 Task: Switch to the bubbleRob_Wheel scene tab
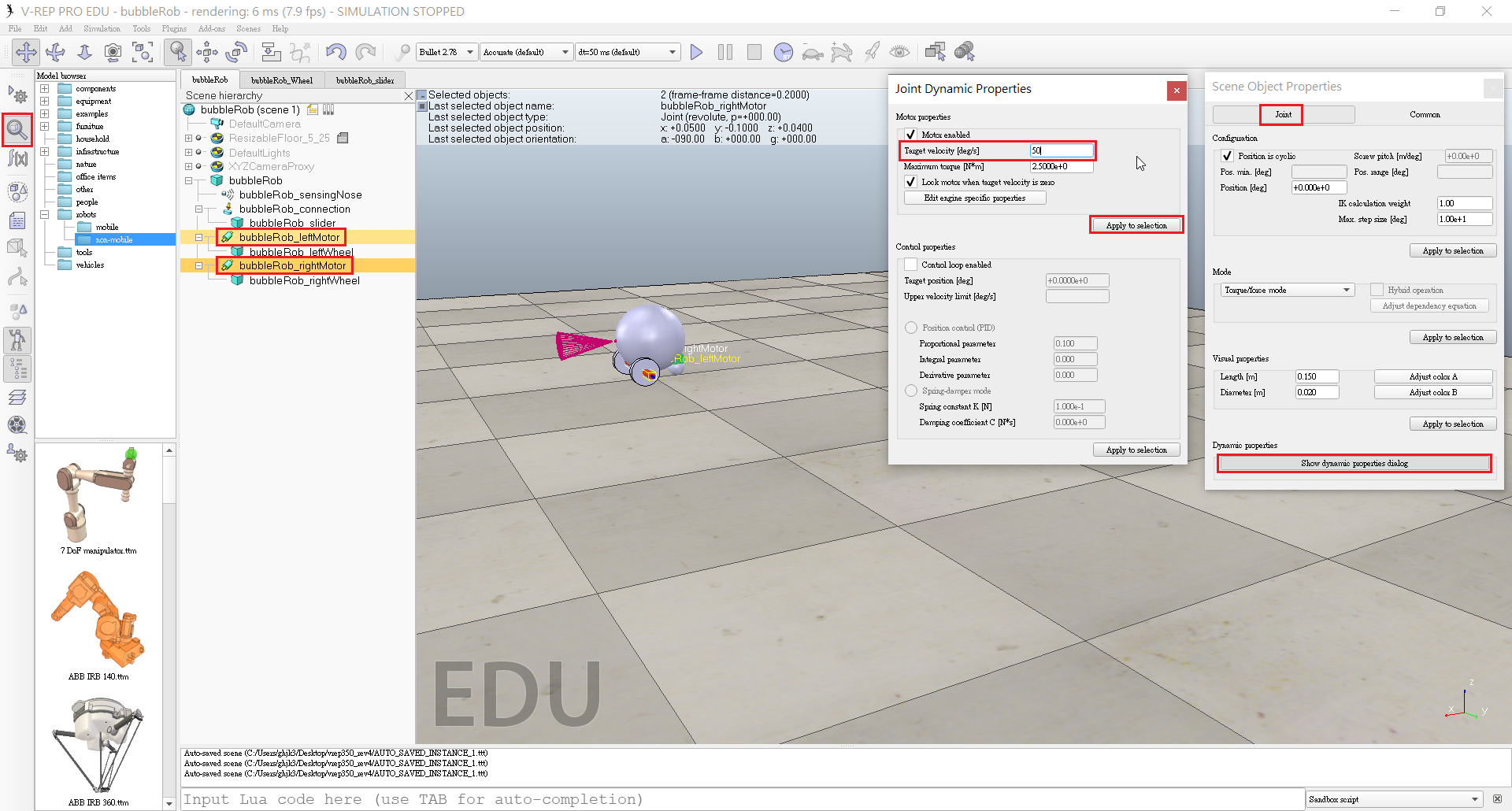click(x=282, y=80)
